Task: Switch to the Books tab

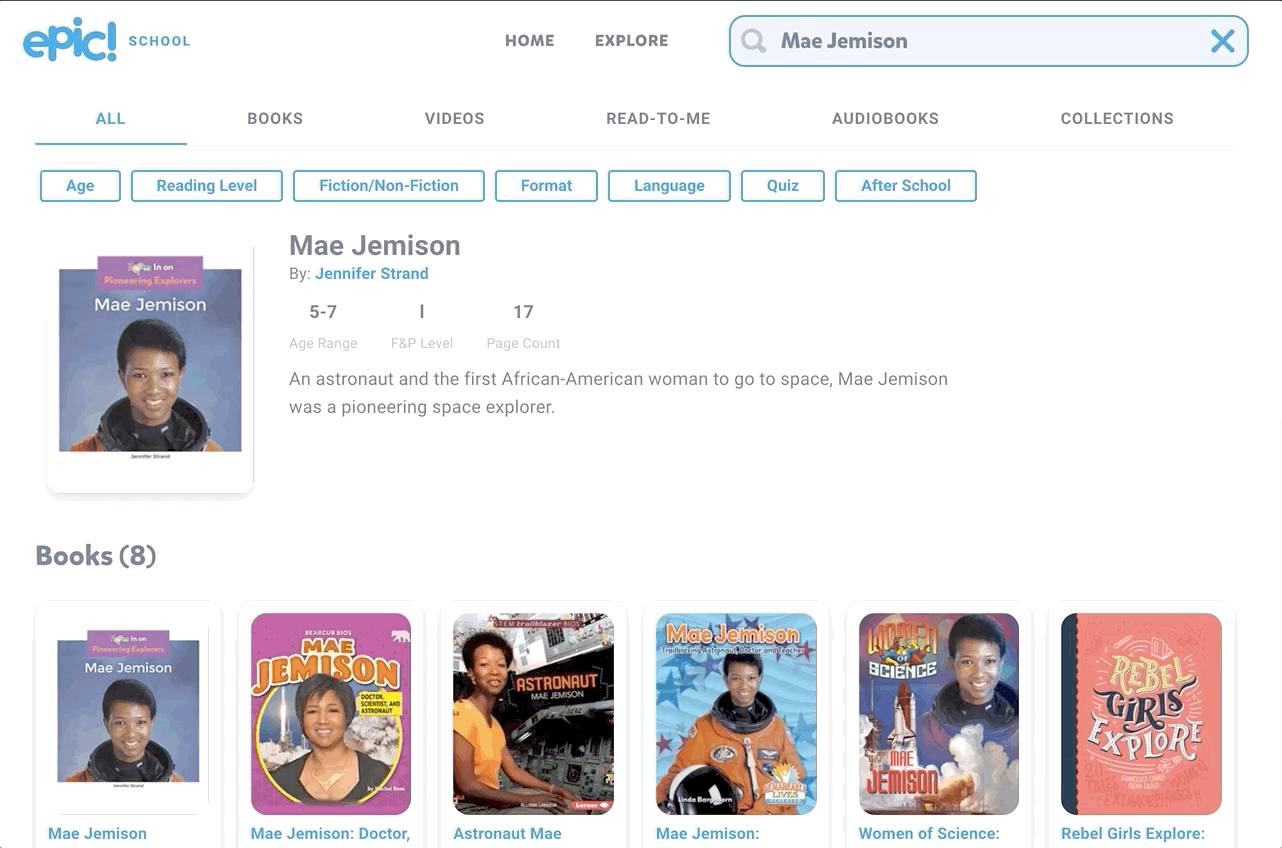Action: [275, 118]
